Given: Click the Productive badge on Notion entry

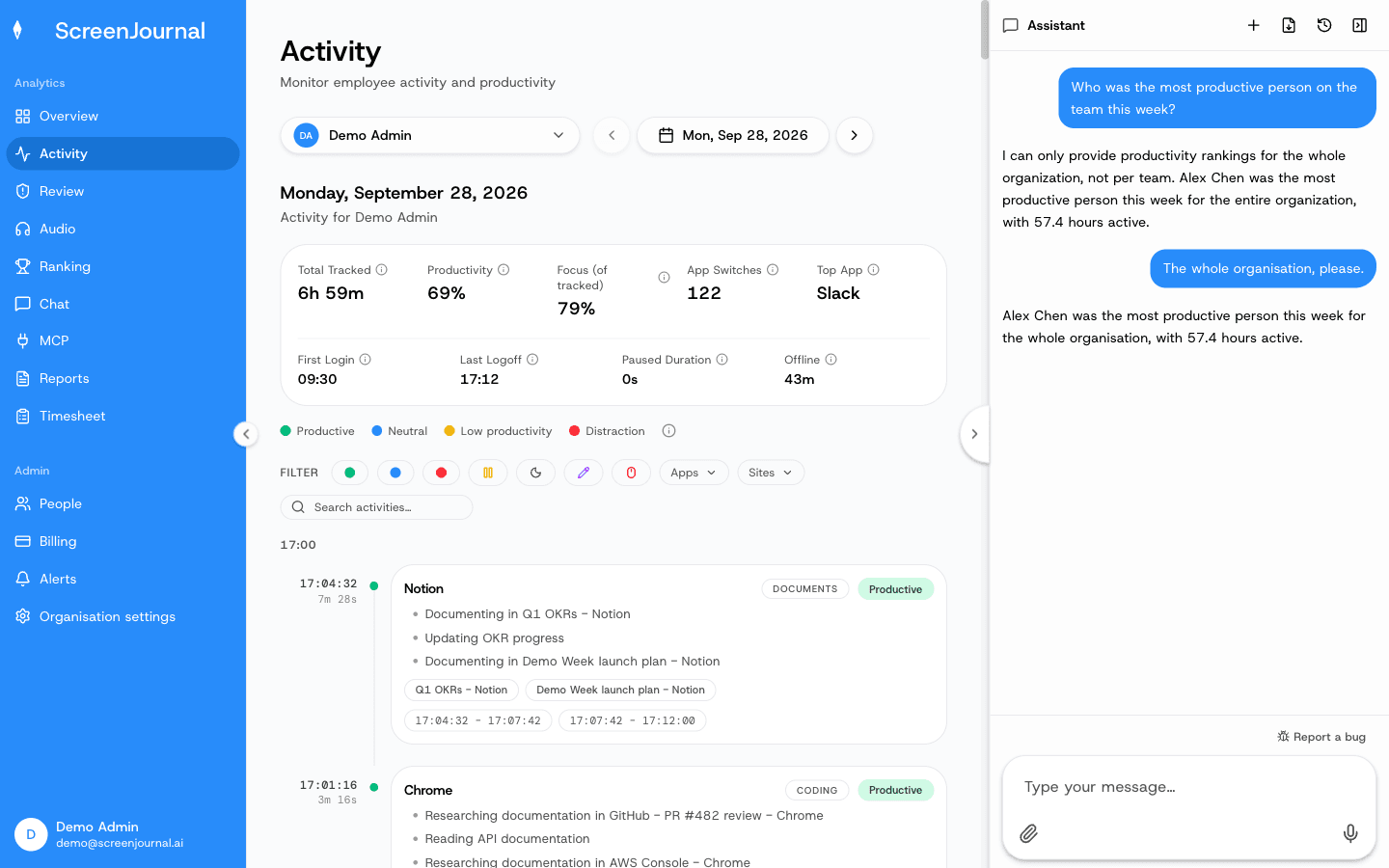Looking at the screenshot, I should (896, 589).
